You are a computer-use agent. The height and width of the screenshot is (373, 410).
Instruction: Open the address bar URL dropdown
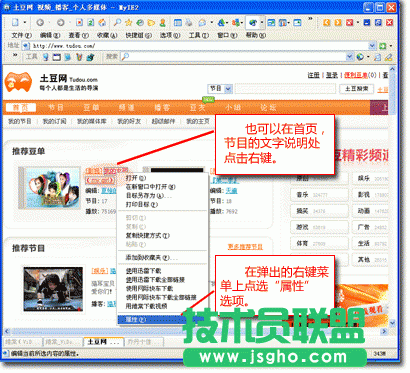372,46
